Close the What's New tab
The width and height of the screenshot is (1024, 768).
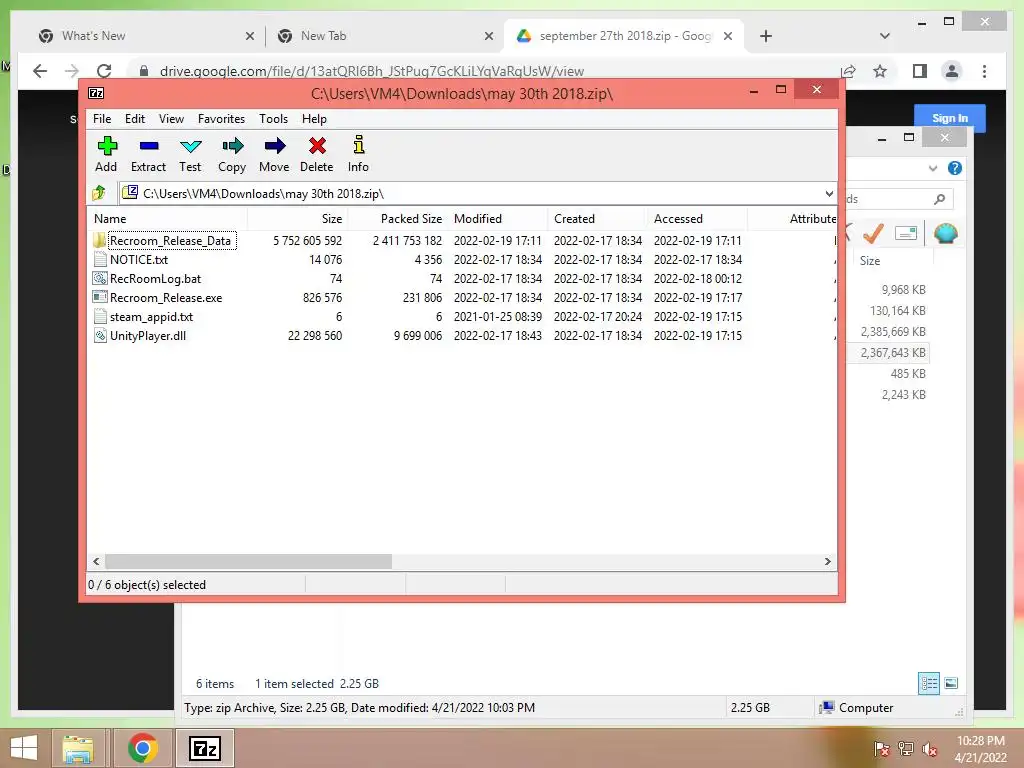tap(249, 36)
